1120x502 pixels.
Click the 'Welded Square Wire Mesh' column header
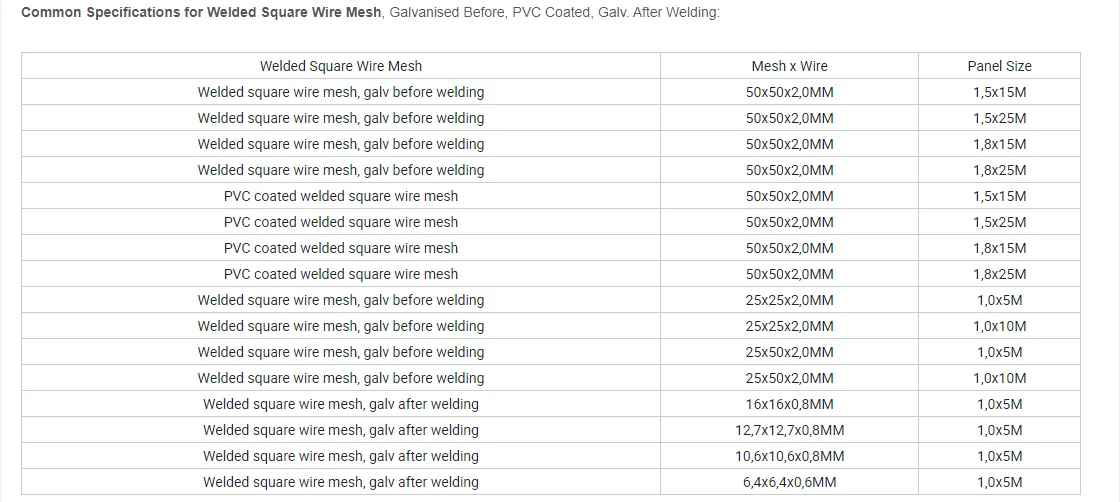[x=341, y=66]
